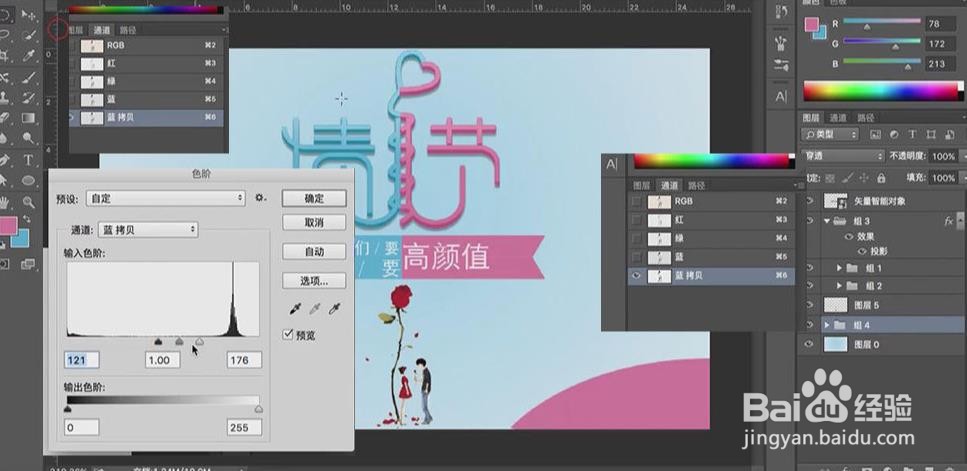967x471 pixels.
Task: Switch to 图层 tab in the floating Channels panel
Action: coord(641,185)
